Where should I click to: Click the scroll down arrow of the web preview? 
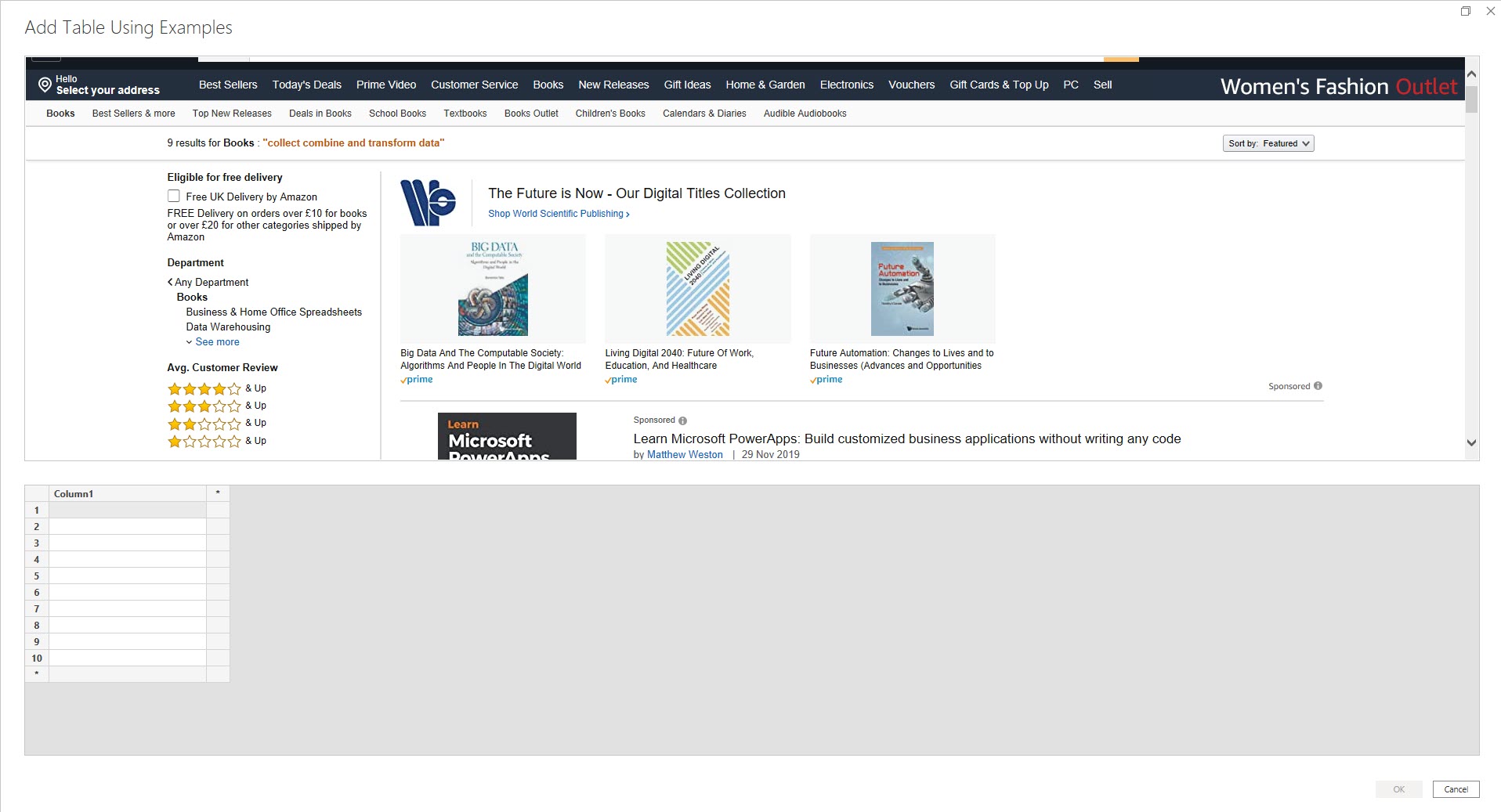pos(1471,442)
